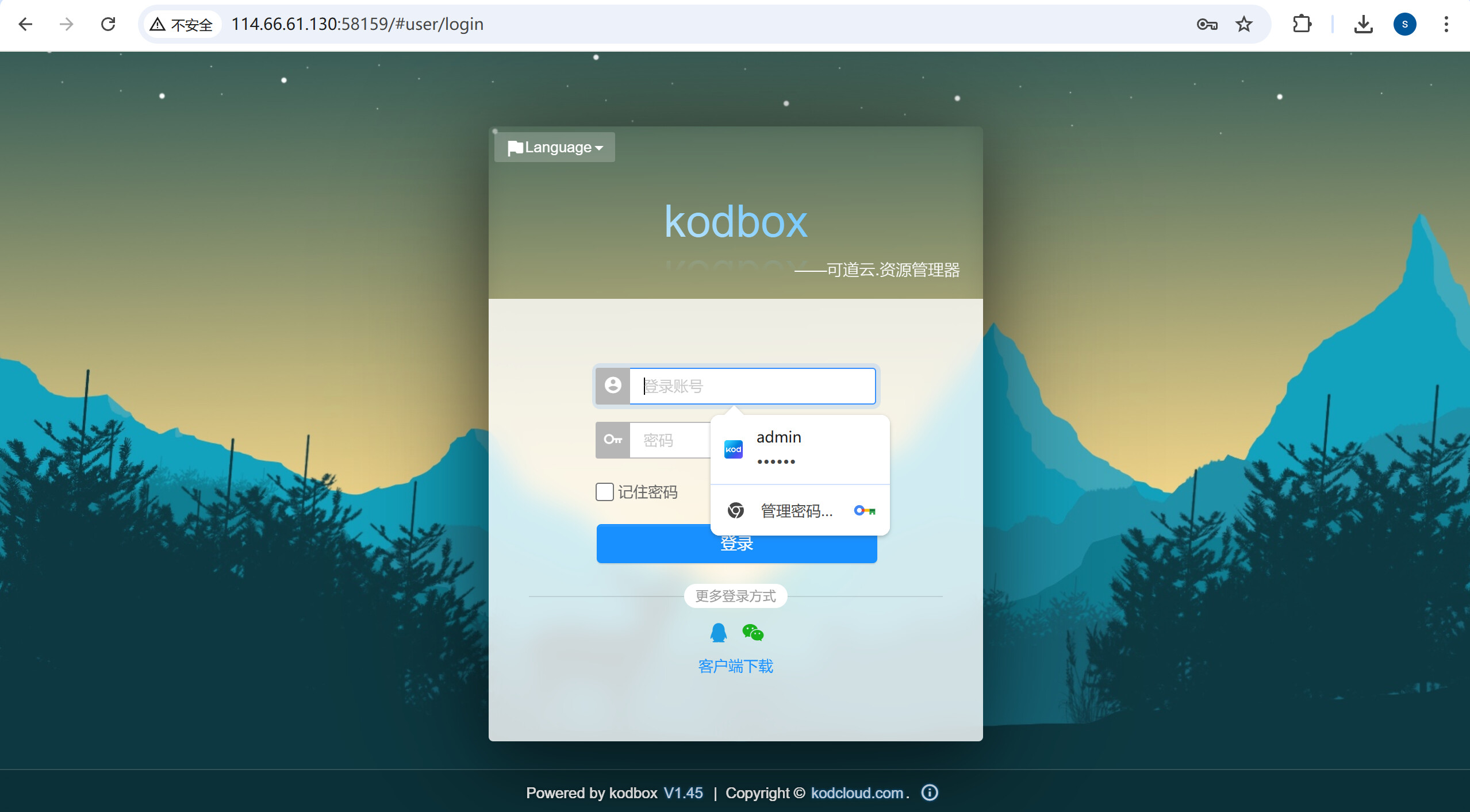Click the WeChat login icon
1470x812 pixels.
(753, 633)
